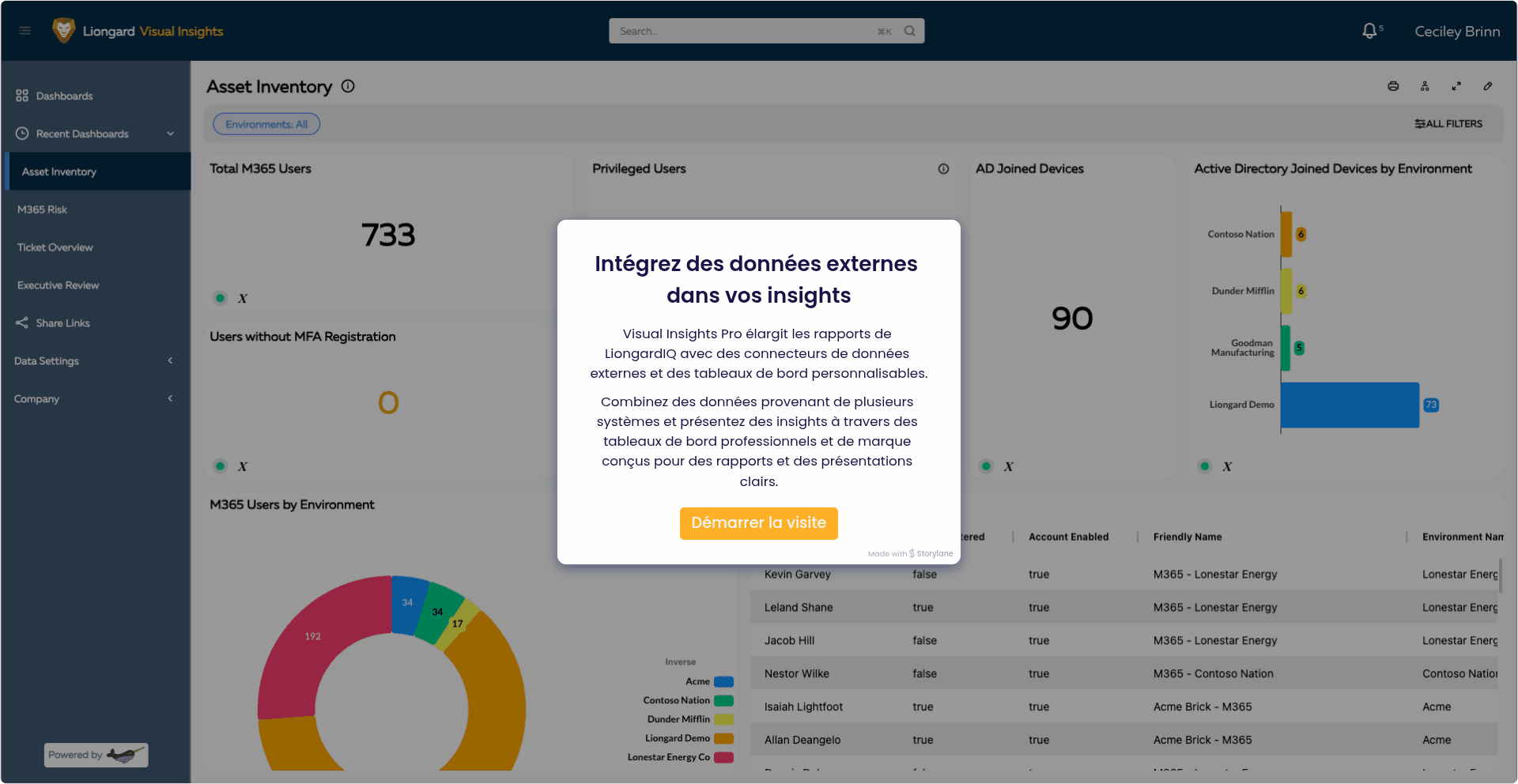Click the hamburger menu icon
1518x784 pixels.
(x=25, y=31)
